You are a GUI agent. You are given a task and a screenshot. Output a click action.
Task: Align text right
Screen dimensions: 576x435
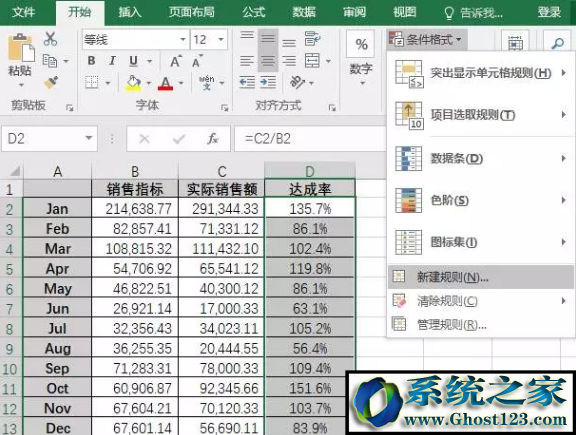click(x=289, y=61)
